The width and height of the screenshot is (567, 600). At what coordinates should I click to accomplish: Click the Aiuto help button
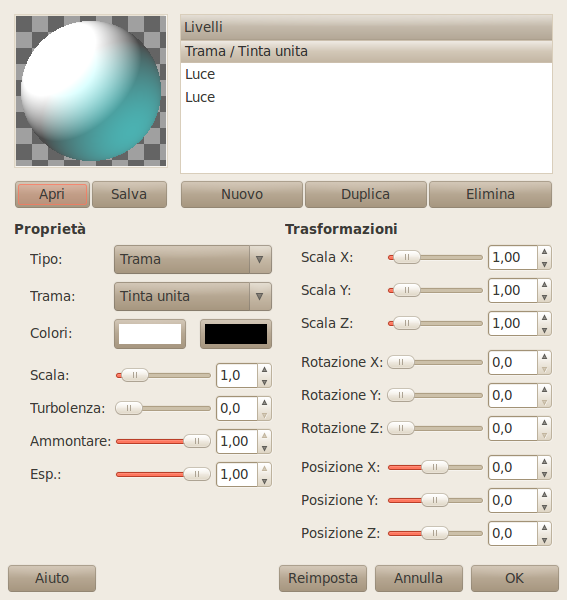point(52,578)
